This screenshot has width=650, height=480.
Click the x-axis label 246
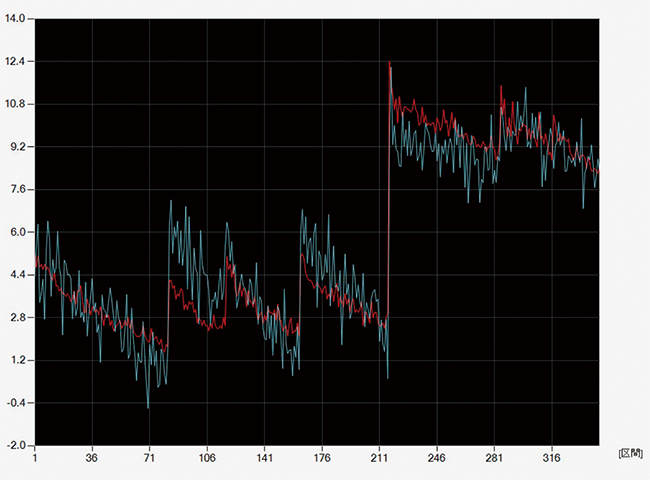tap(437, 458)
